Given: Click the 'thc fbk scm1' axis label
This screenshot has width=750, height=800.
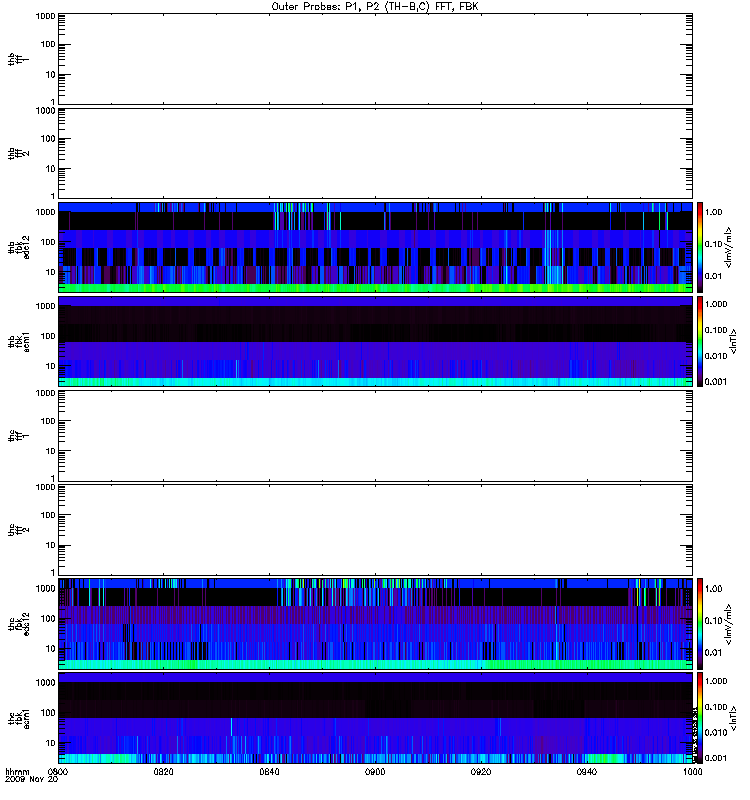Looking at the screenshot, I should pyautogui.click(x=18, y=718).
